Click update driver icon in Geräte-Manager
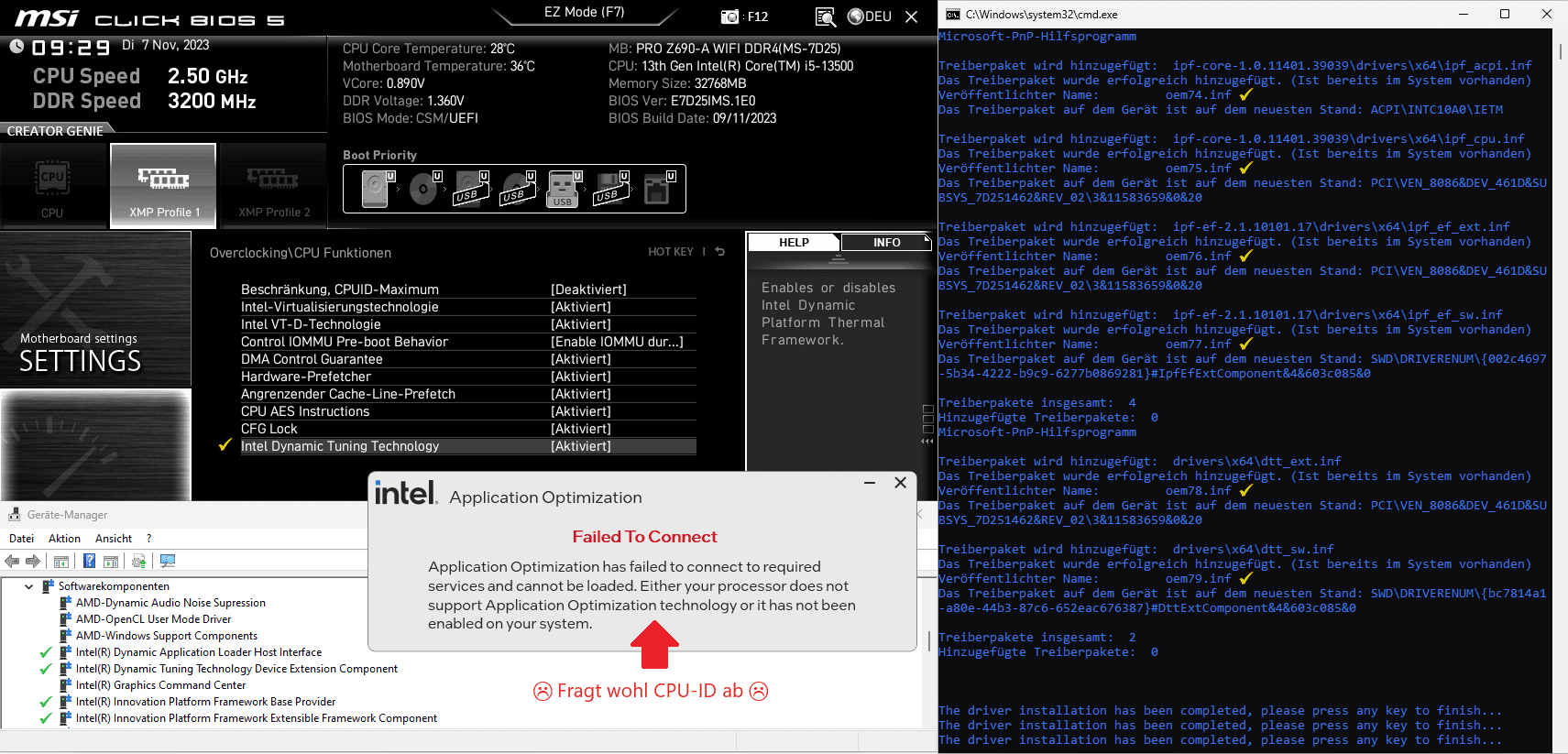 pyautogui.click(x=138, y=561)
